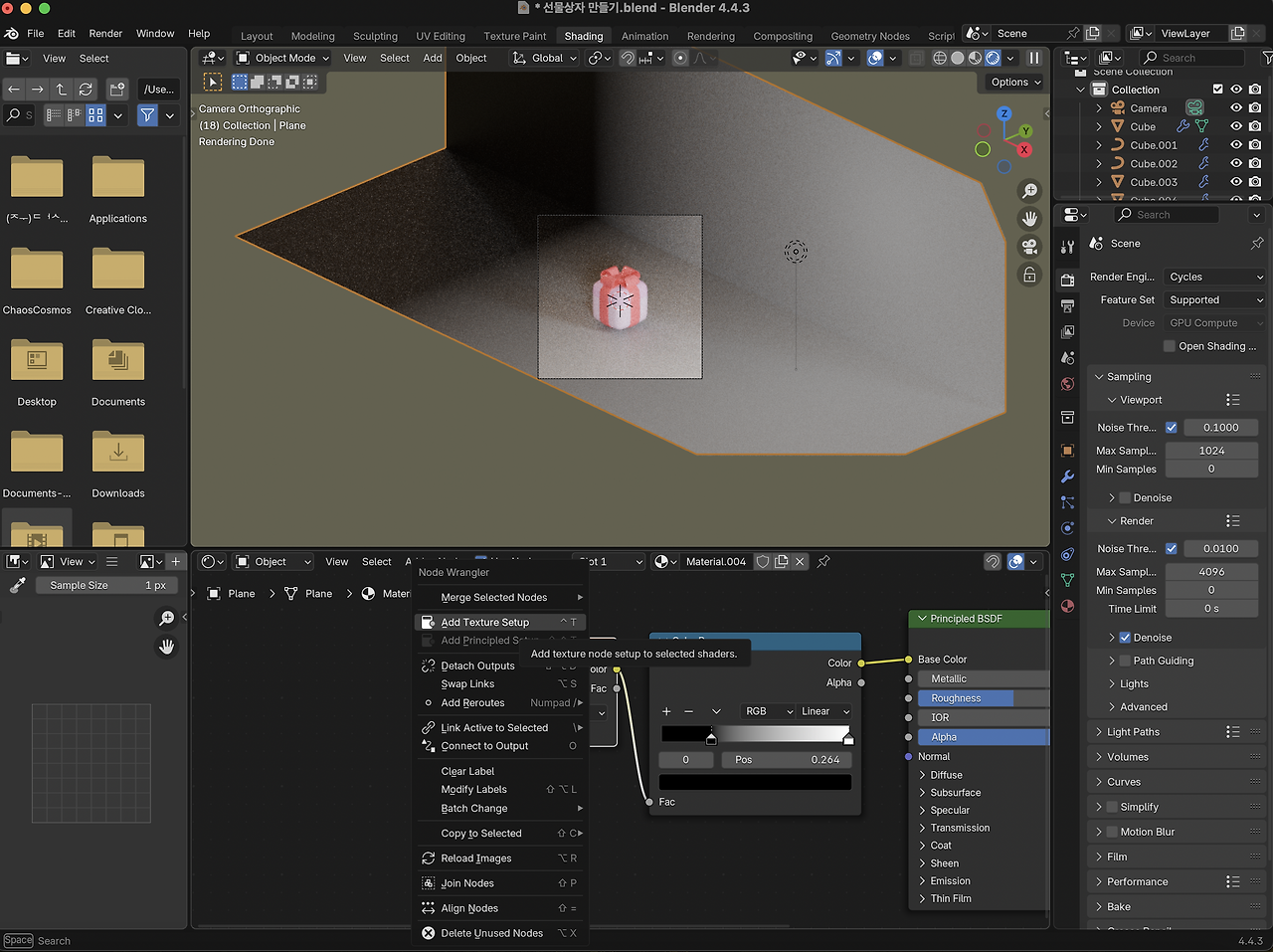
Task: Switch to the Geometry Nodes workspace tab
Action: click(869, 36)
